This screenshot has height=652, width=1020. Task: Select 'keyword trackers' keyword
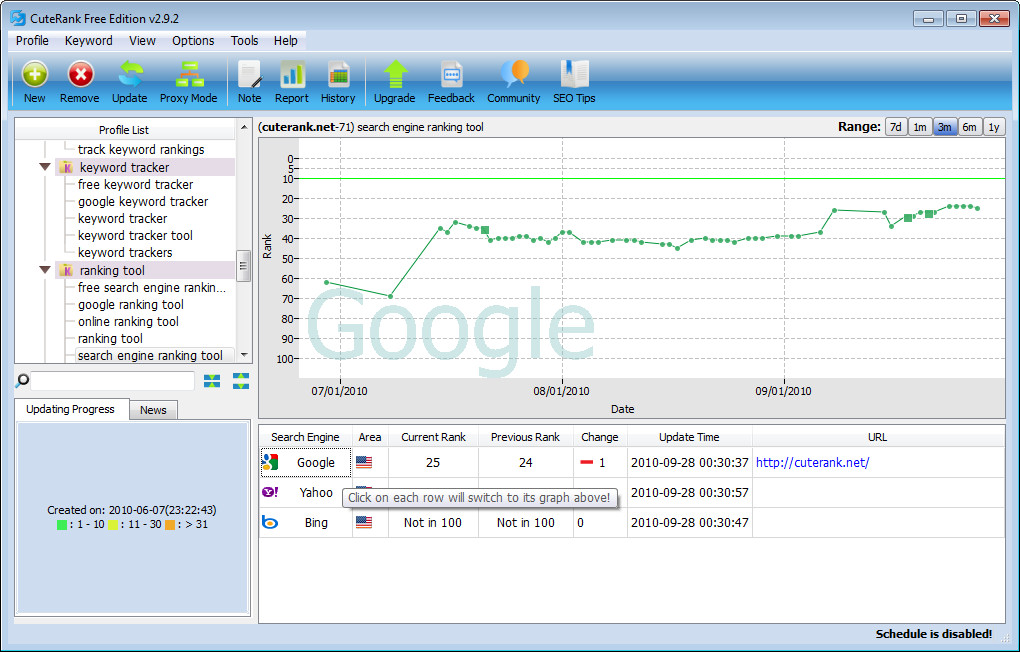pyautogui.click(x=125, y=252)
